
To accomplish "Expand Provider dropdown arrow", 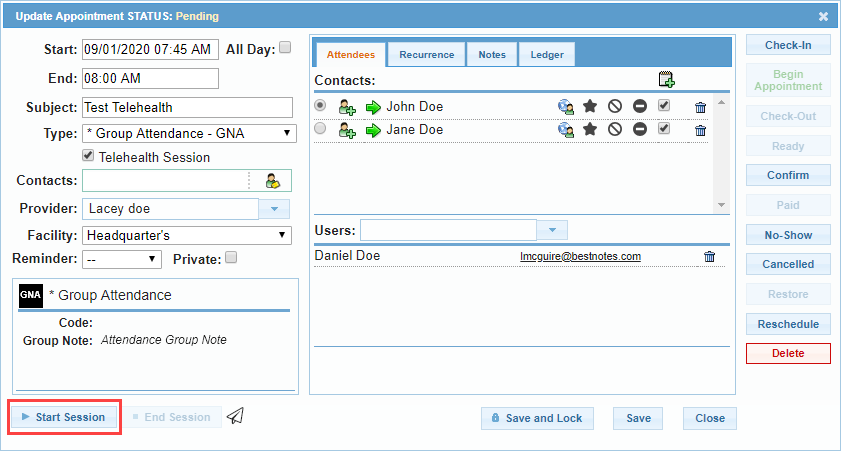I will (274, 209).
